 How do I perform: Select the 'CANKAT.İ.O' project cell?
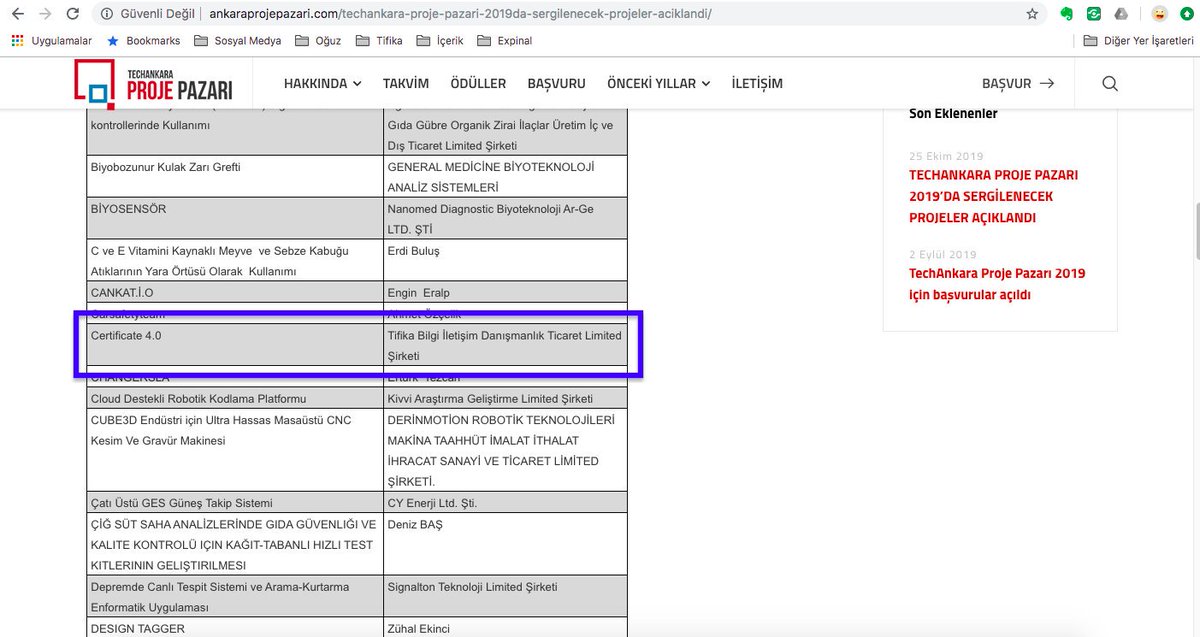(x=236, y=292)
